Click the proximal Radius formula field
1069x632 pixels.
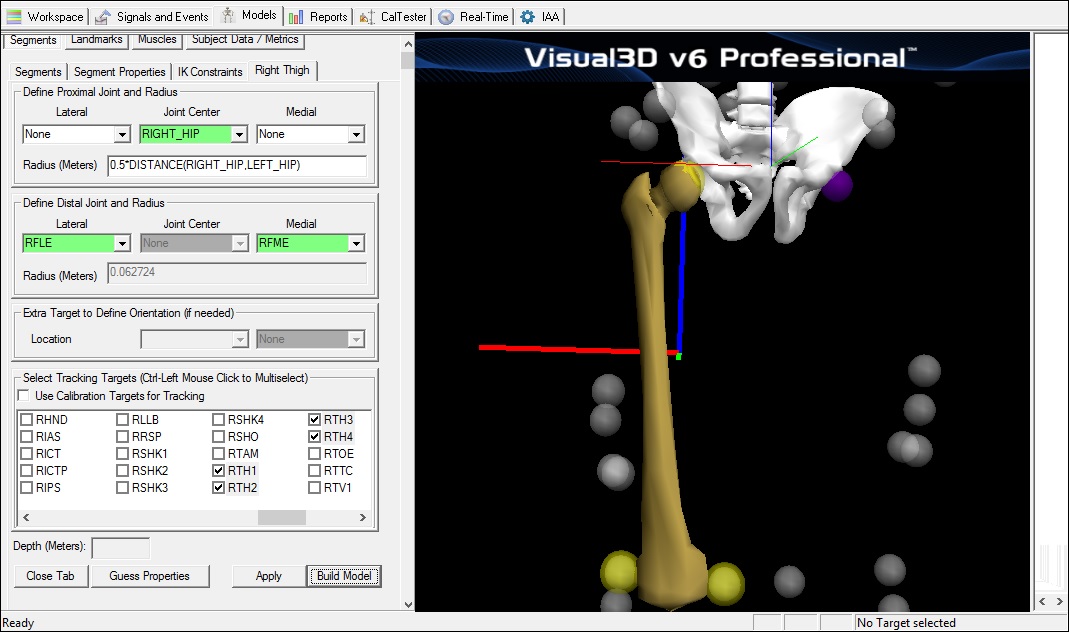coord(236,165)
